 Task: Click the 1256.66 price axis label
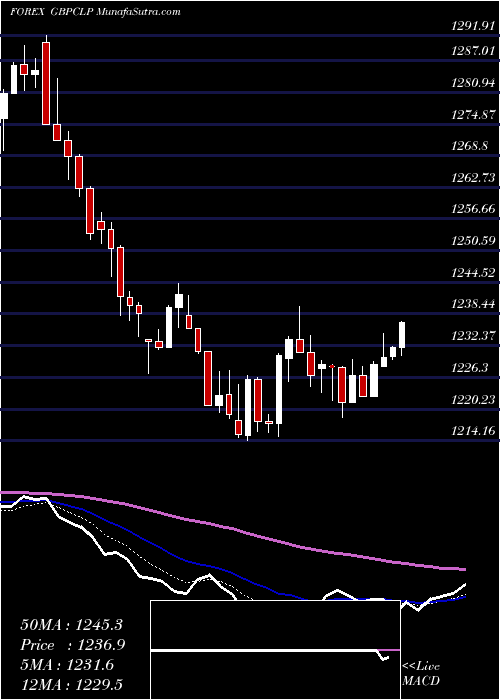point(473,209)
